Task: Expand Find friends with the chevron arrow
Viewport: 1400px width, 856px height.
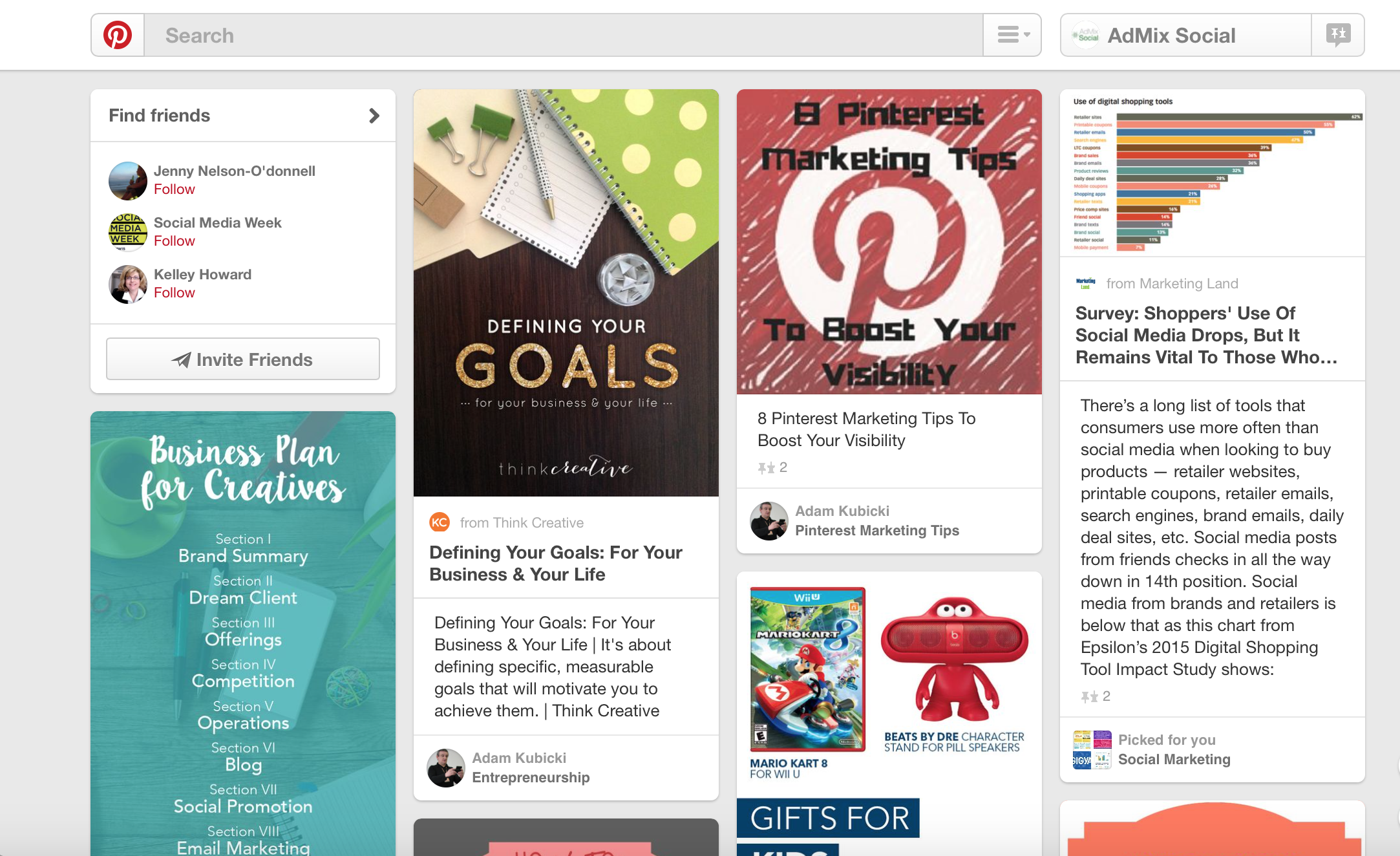Action: pos(374,116)
